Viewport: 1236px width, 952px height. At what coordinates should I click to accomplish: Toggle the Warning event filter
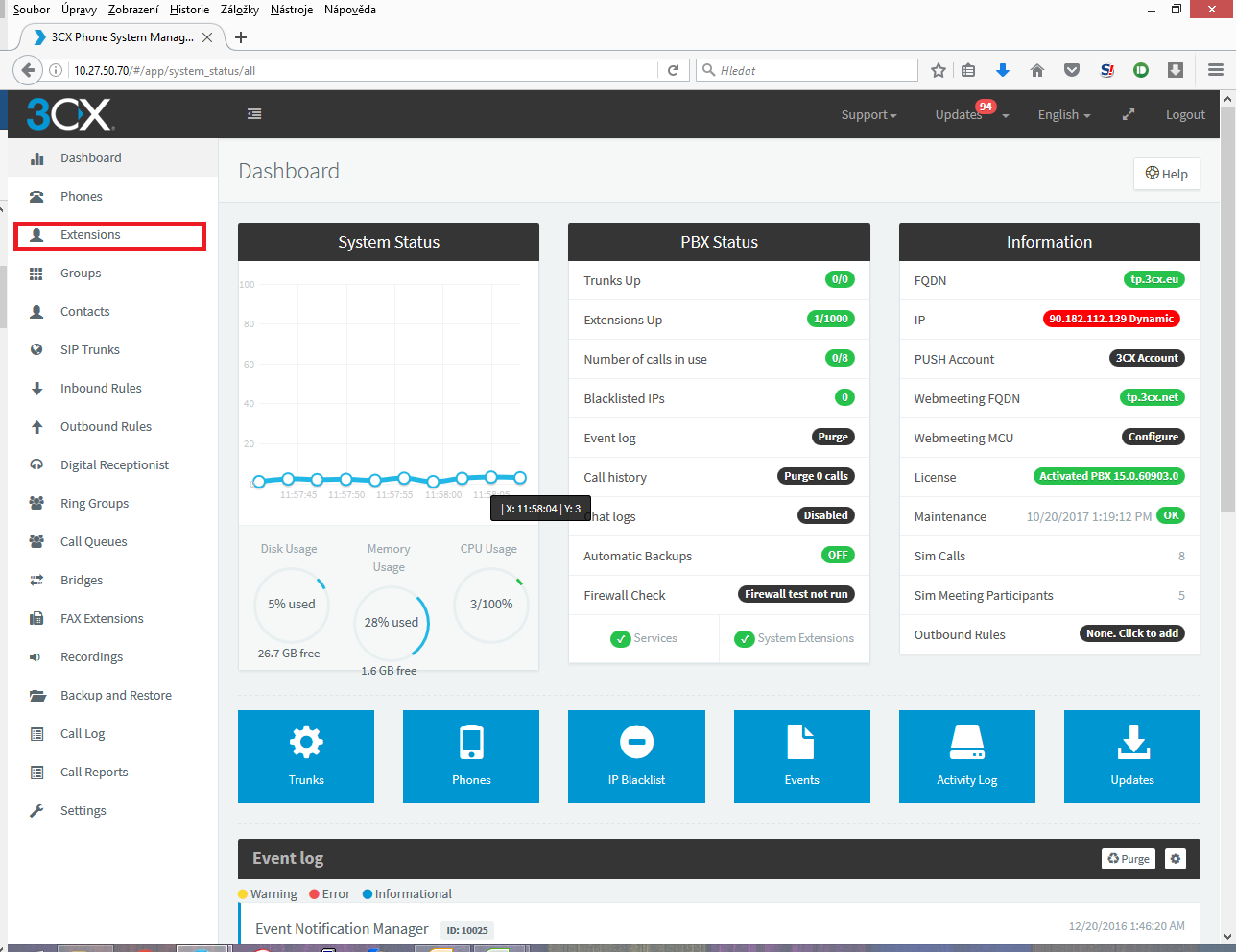(x=268, y=894)
